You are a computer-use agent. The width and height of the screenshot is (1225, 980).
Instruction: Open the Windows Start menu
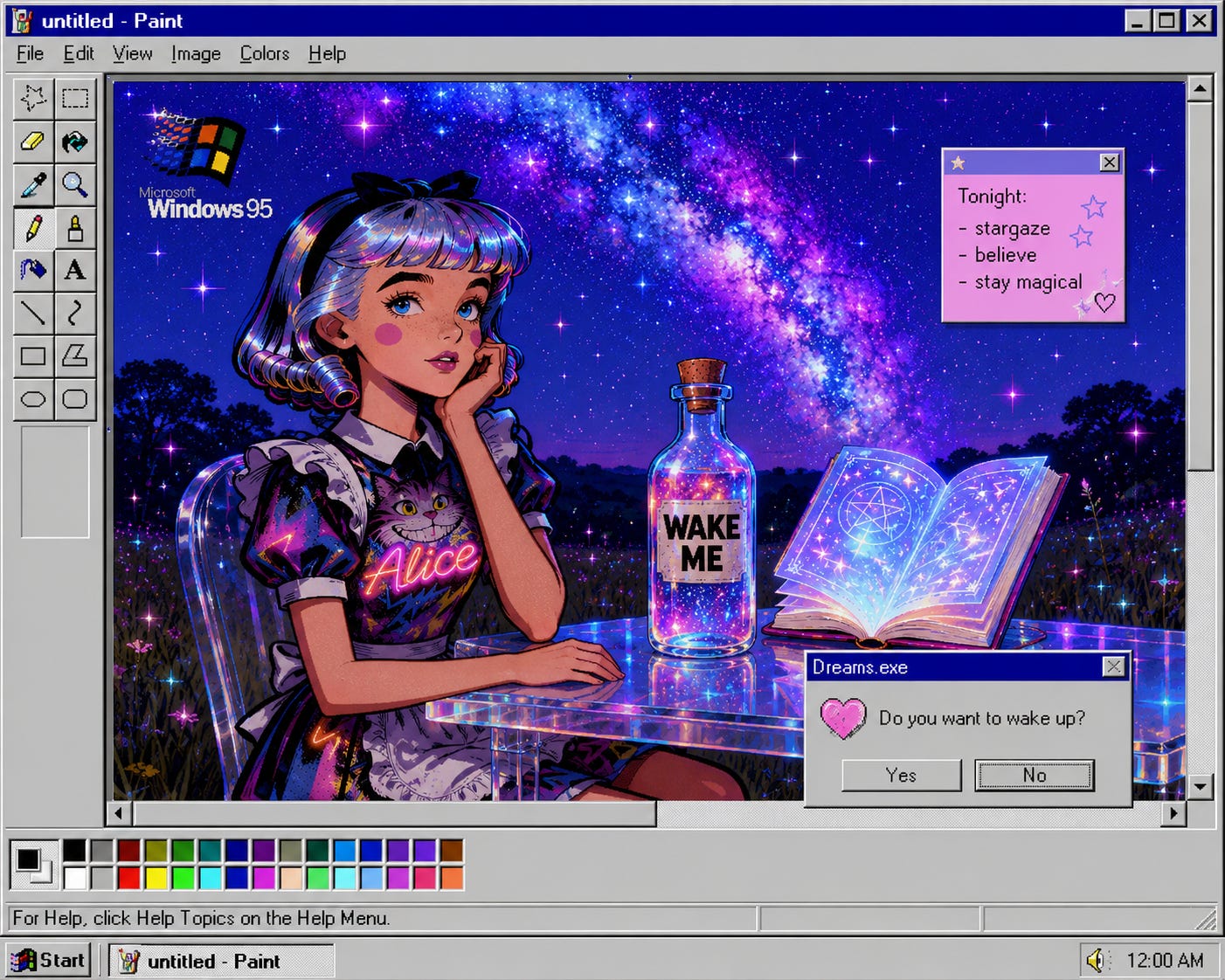(48, 961)
